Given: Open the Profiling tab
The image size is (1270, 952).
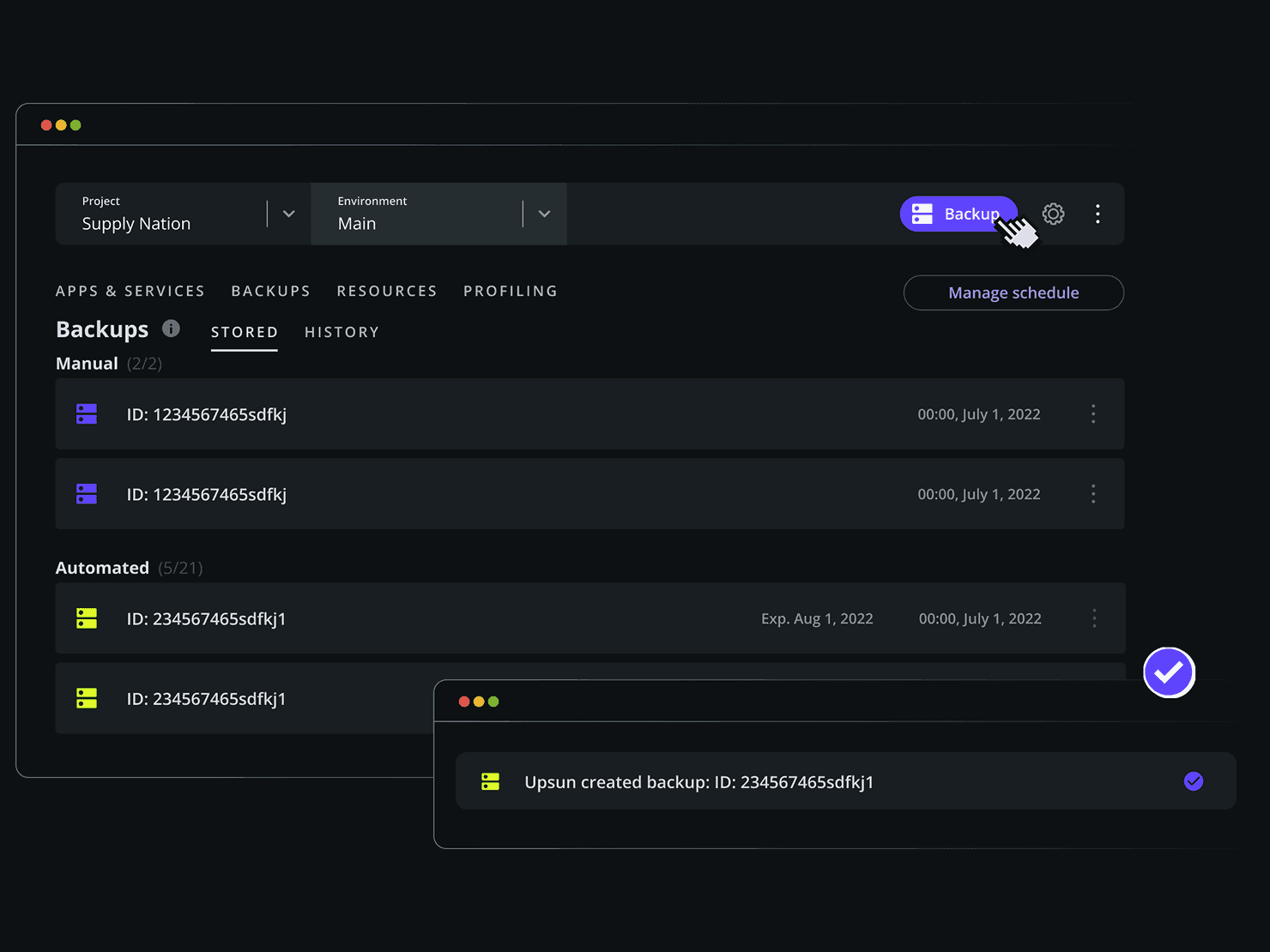Looking at the screenshot, I should (511, 291).
